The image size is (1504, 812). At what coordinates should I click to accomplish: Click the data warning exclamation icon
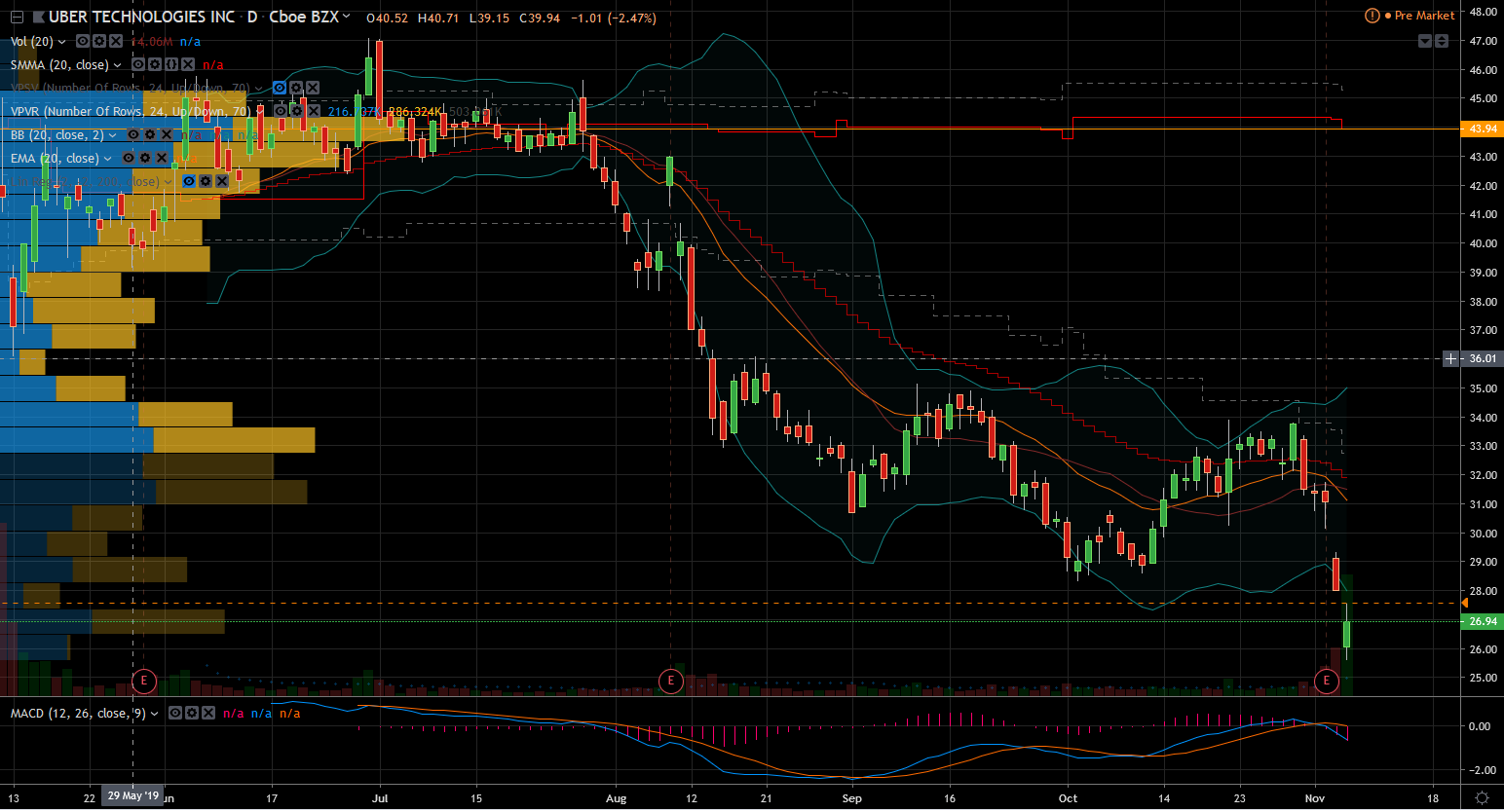[x=1372, y=16]
